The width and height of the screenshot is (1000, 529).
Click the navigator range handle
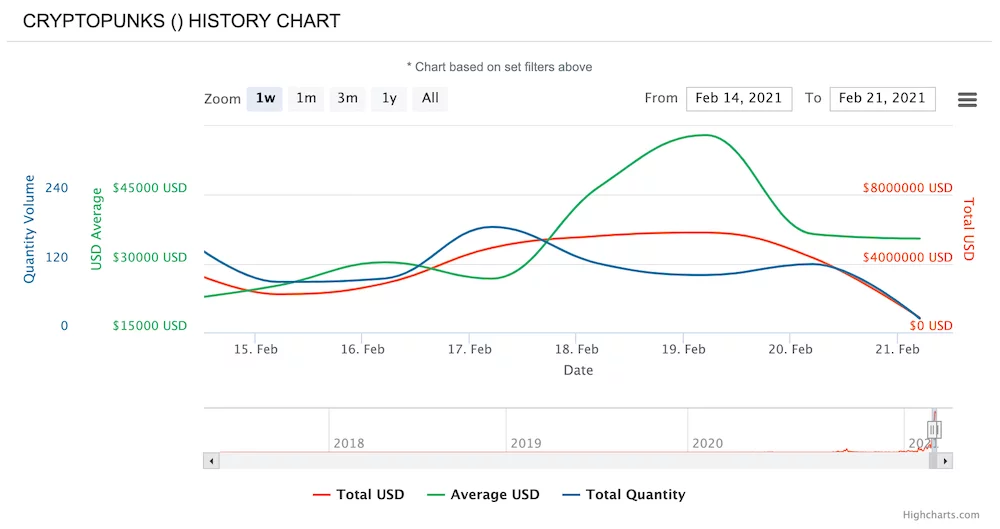click(x=934, y=429)
